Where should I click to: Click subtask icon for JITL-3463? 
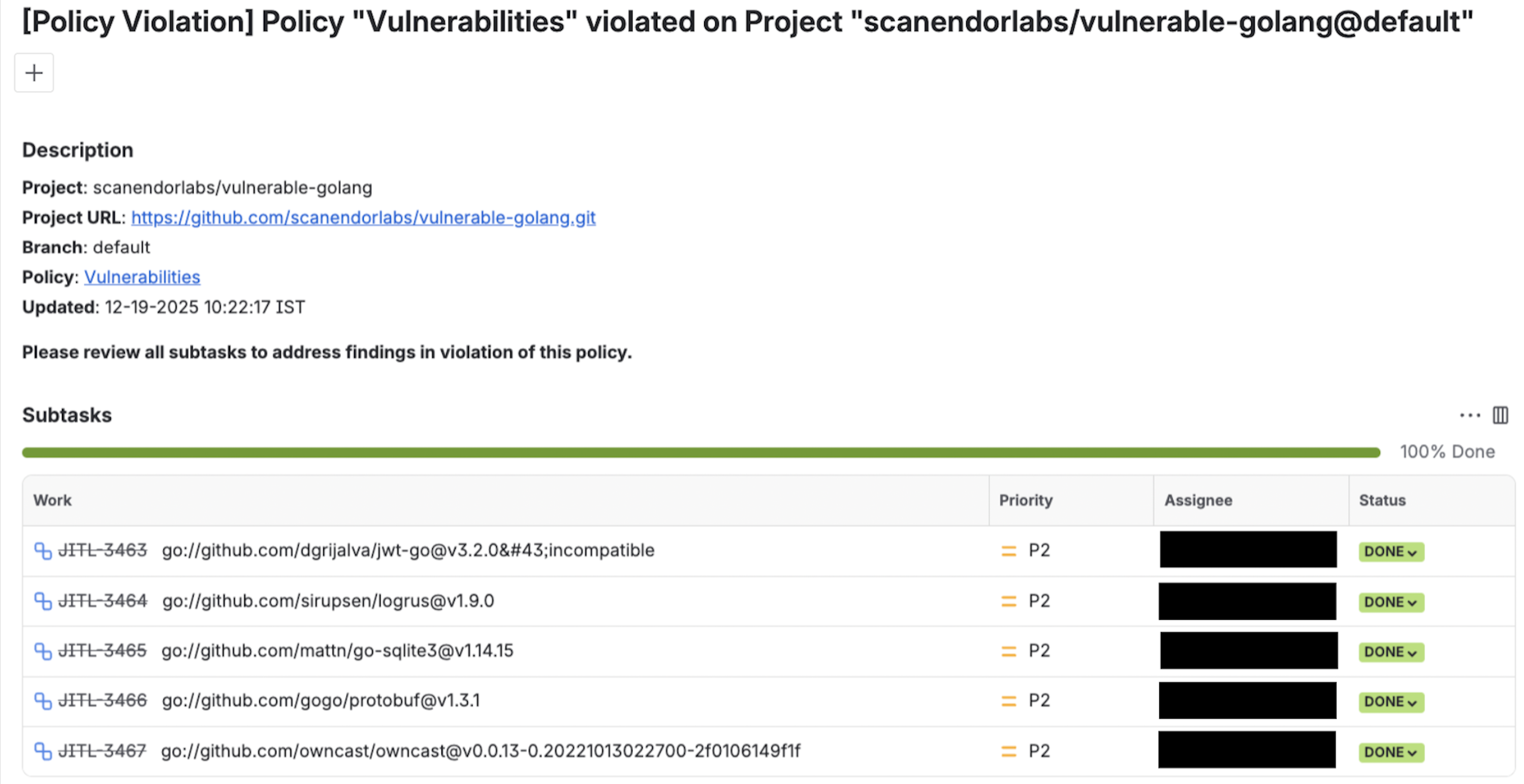pyautogui.click(x=43, y=550)
